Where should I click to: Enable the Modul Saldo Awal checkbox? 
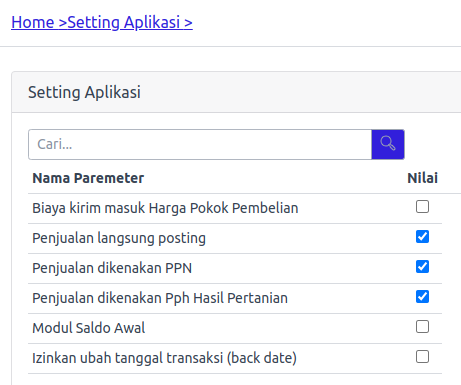[422, 327]
